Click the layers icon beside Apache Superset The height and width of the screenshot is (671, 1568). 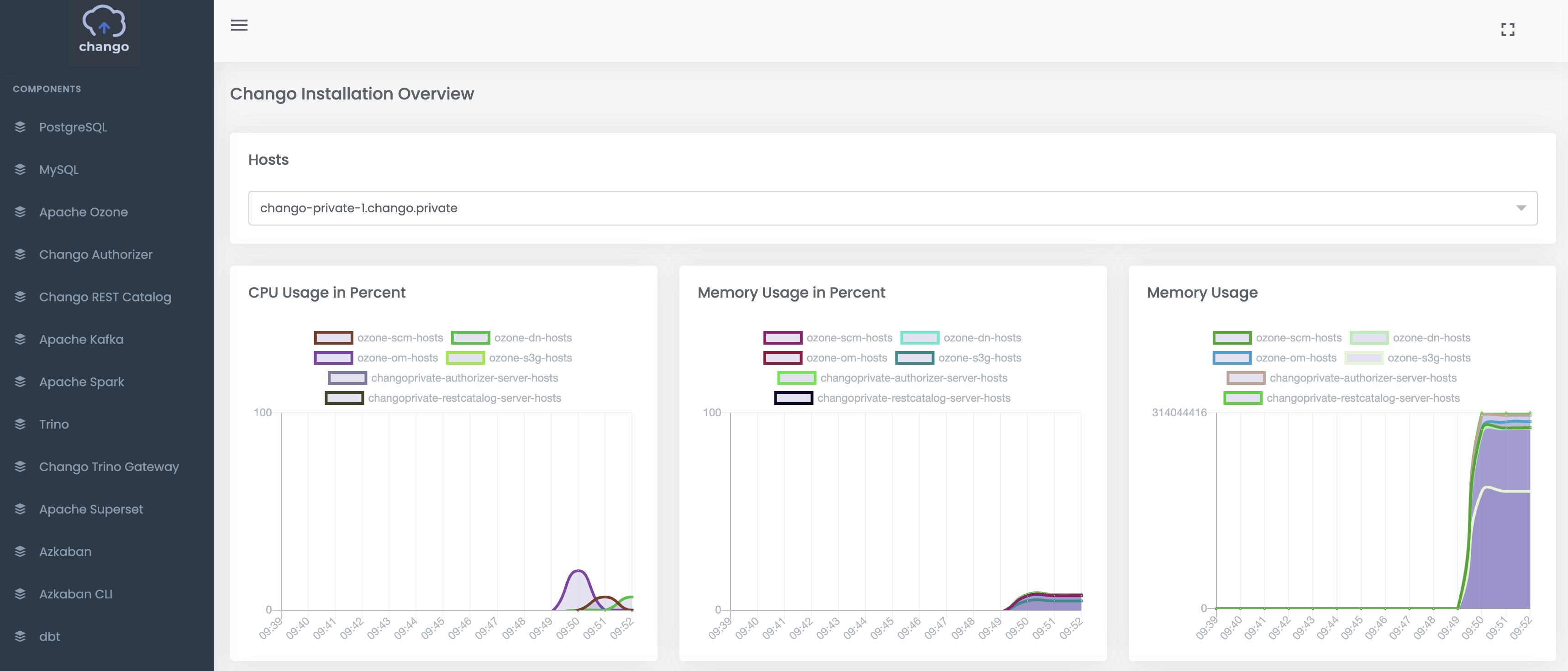click(20, 509)
